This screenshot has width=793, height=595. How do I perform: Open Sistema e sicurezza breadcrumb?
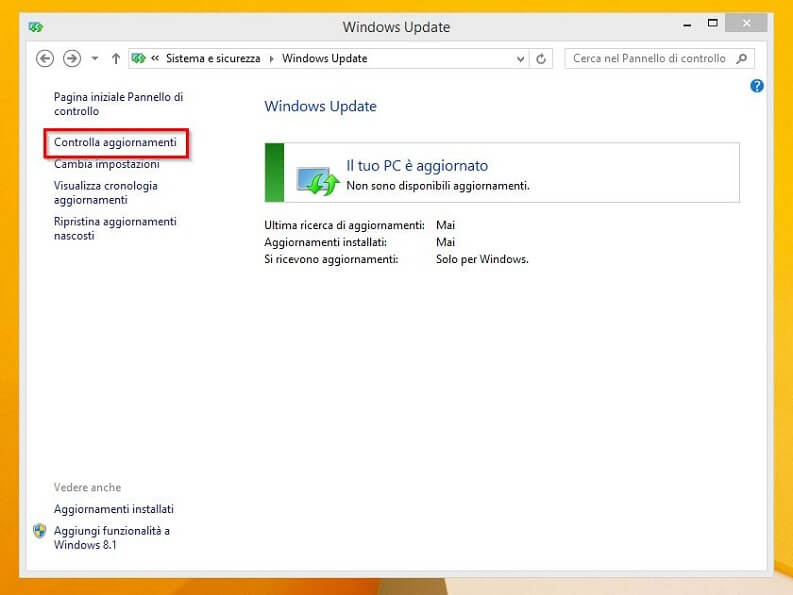(213, 58)
